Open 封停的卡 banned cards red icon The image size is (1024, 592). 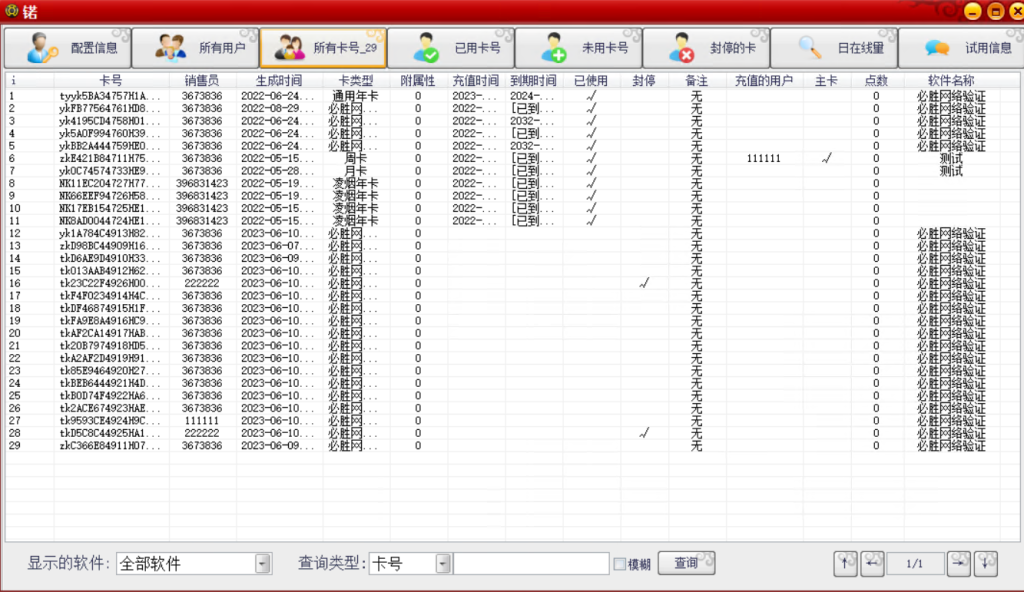point(685,47)
